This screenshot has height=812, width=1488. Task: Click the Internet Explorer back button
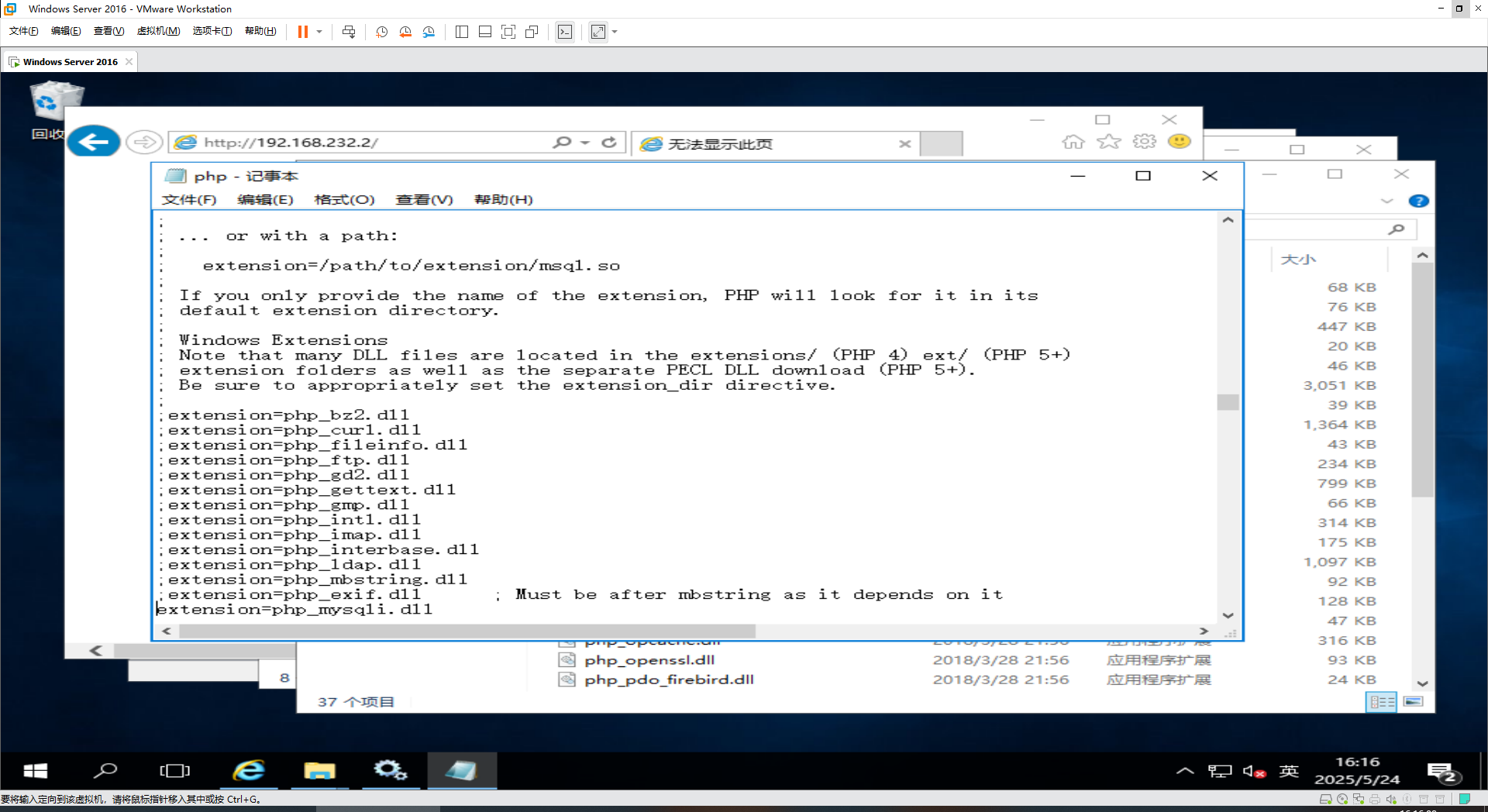94,142
